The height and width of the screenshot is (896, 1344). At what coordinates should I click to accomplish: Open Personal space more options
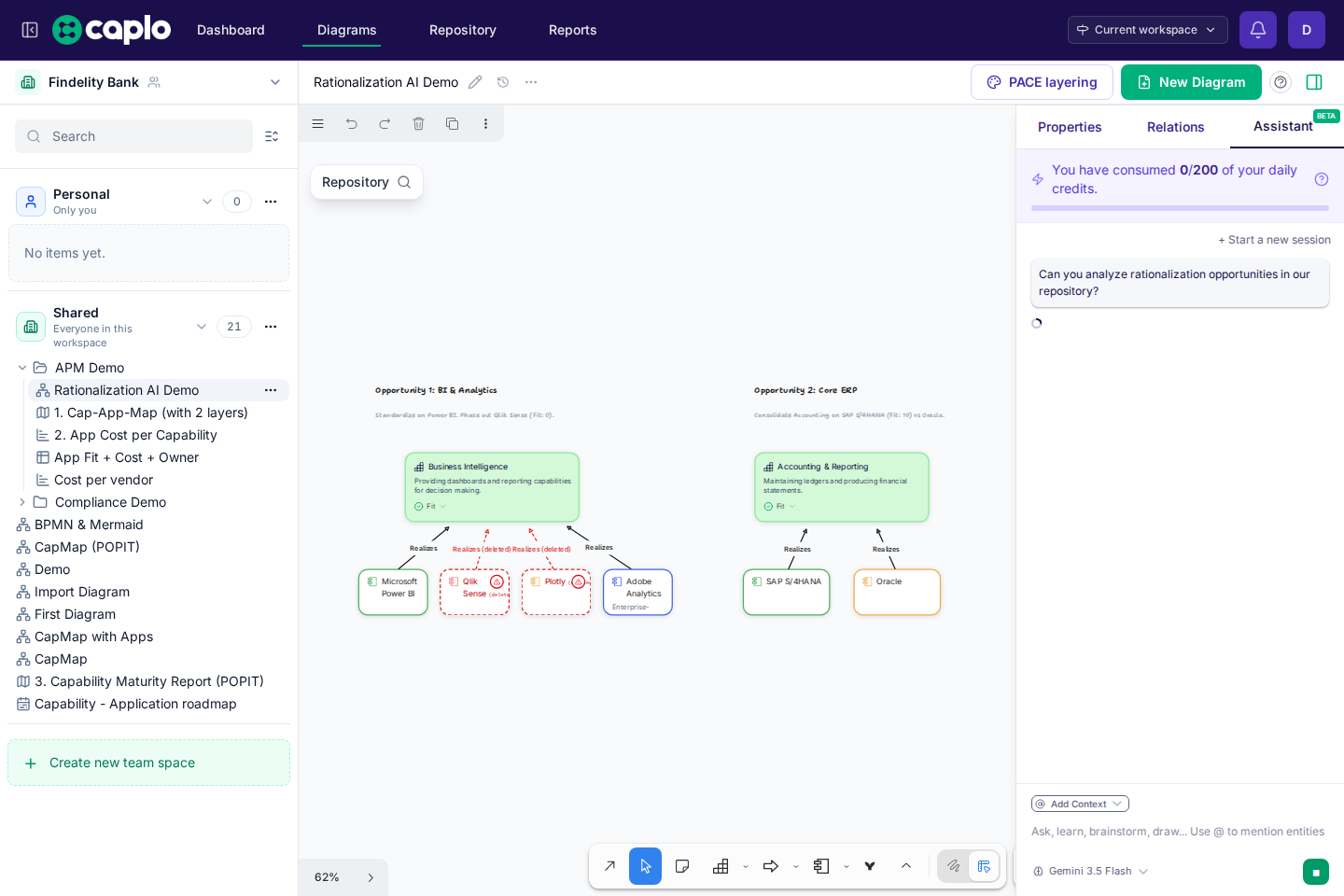click(x=271, y=202)
